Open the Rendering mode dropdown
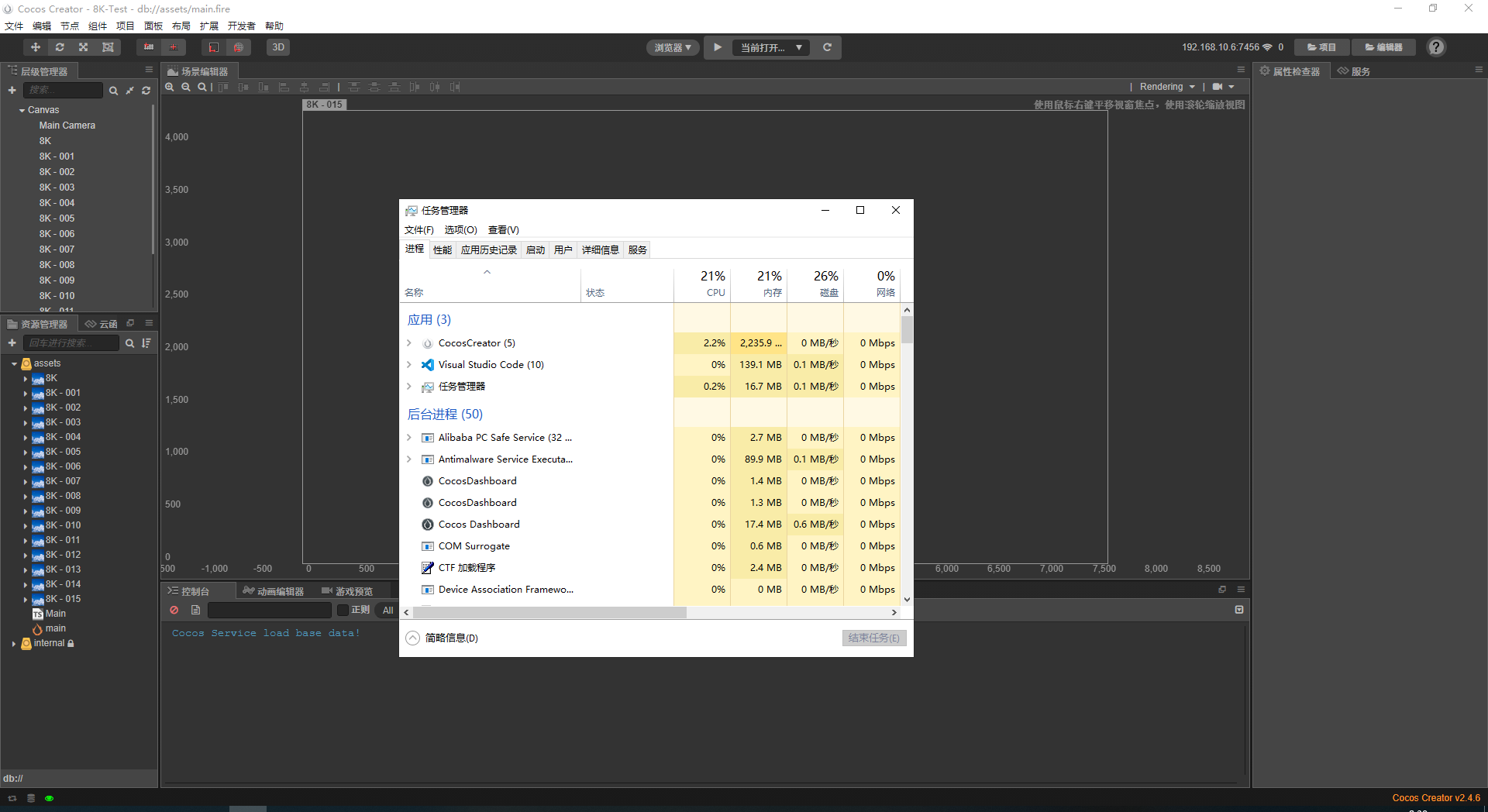 click(1167, 87)
